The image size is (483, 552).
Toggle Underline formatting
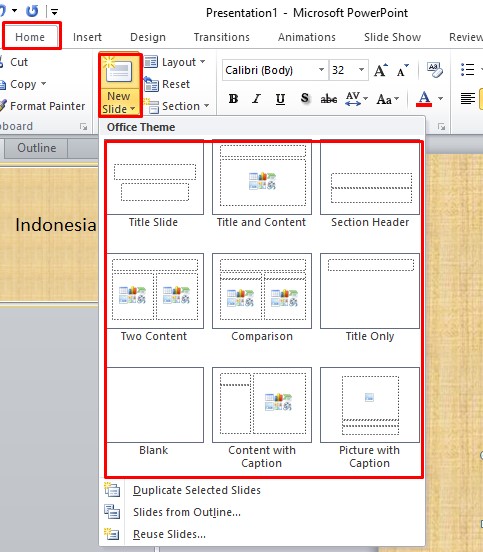(280, 99)
